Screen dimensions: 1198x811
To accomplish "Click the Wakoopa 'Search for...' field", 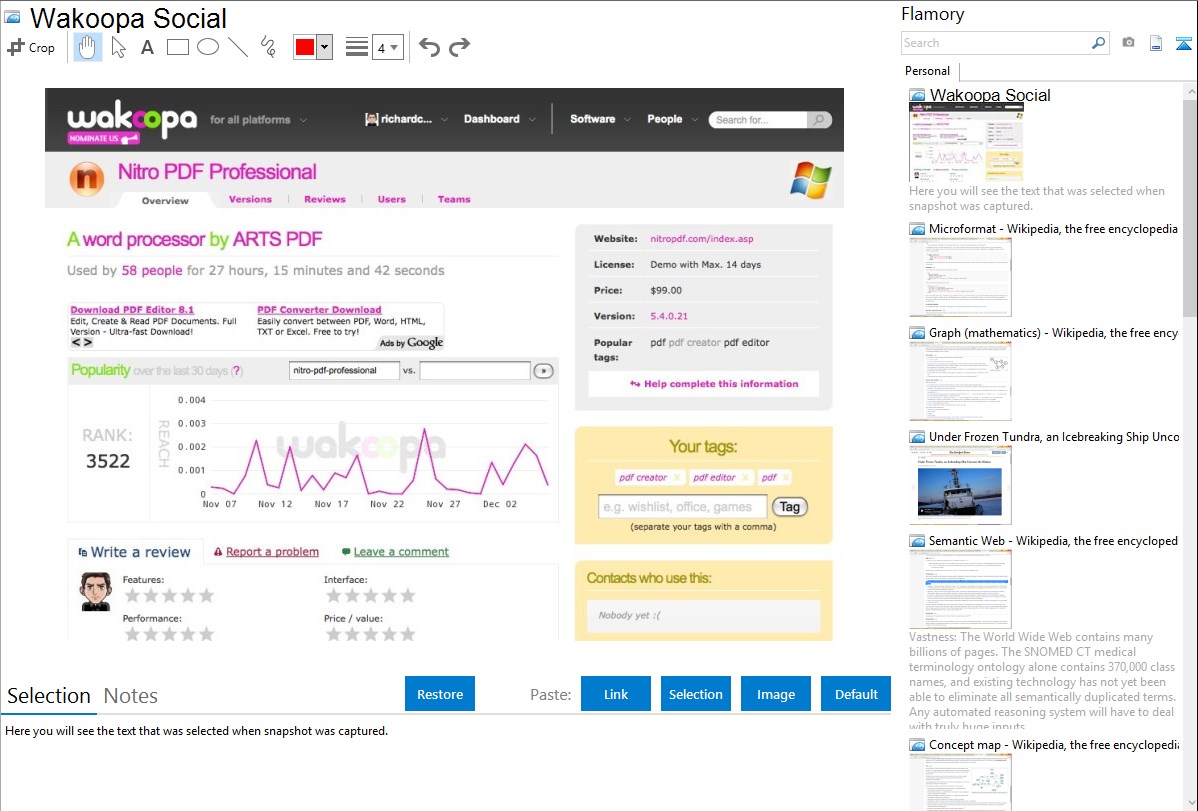I will [757, 120].
